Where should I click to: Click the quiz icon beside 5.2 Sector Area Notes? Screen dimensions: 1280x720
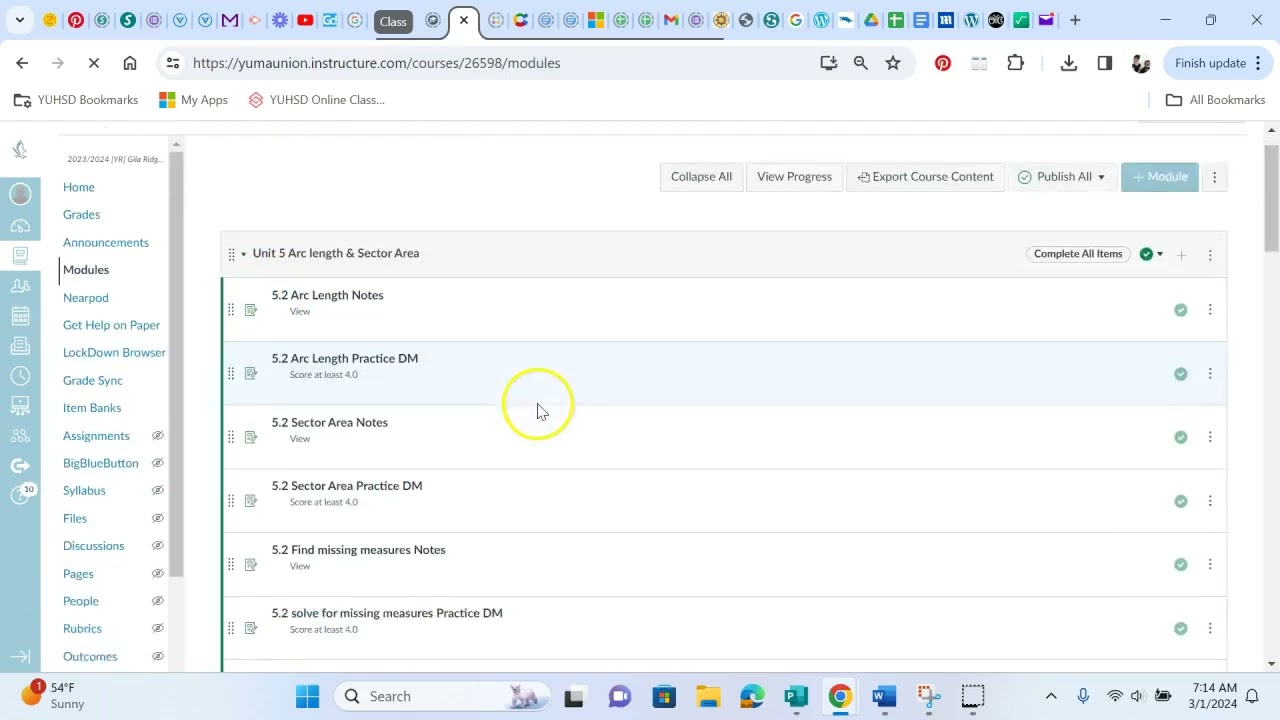(251, 437)
